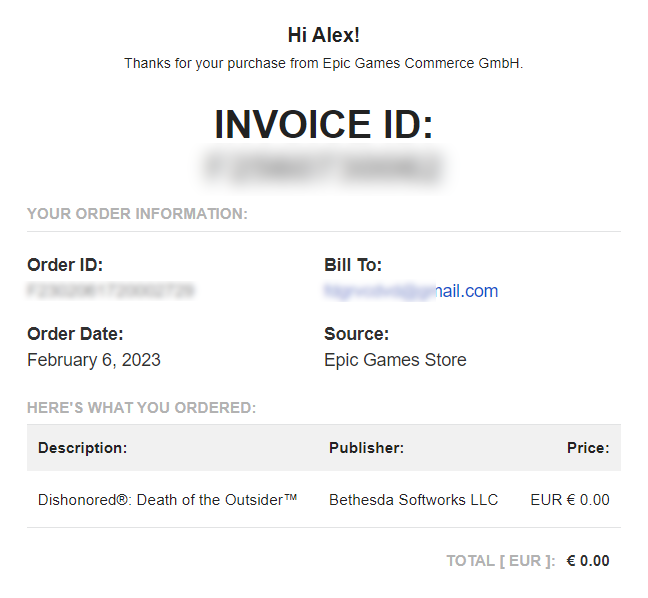The height and width of the screenshot is (598, 648).
Task: Click the 'INVOICE ID:' heading
Action: [323, 125]
